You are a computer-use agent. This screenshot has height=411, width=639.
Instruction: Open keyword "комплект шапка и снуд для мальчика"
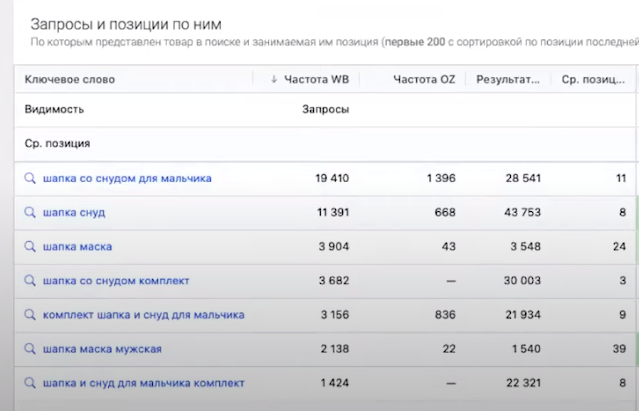143,315
